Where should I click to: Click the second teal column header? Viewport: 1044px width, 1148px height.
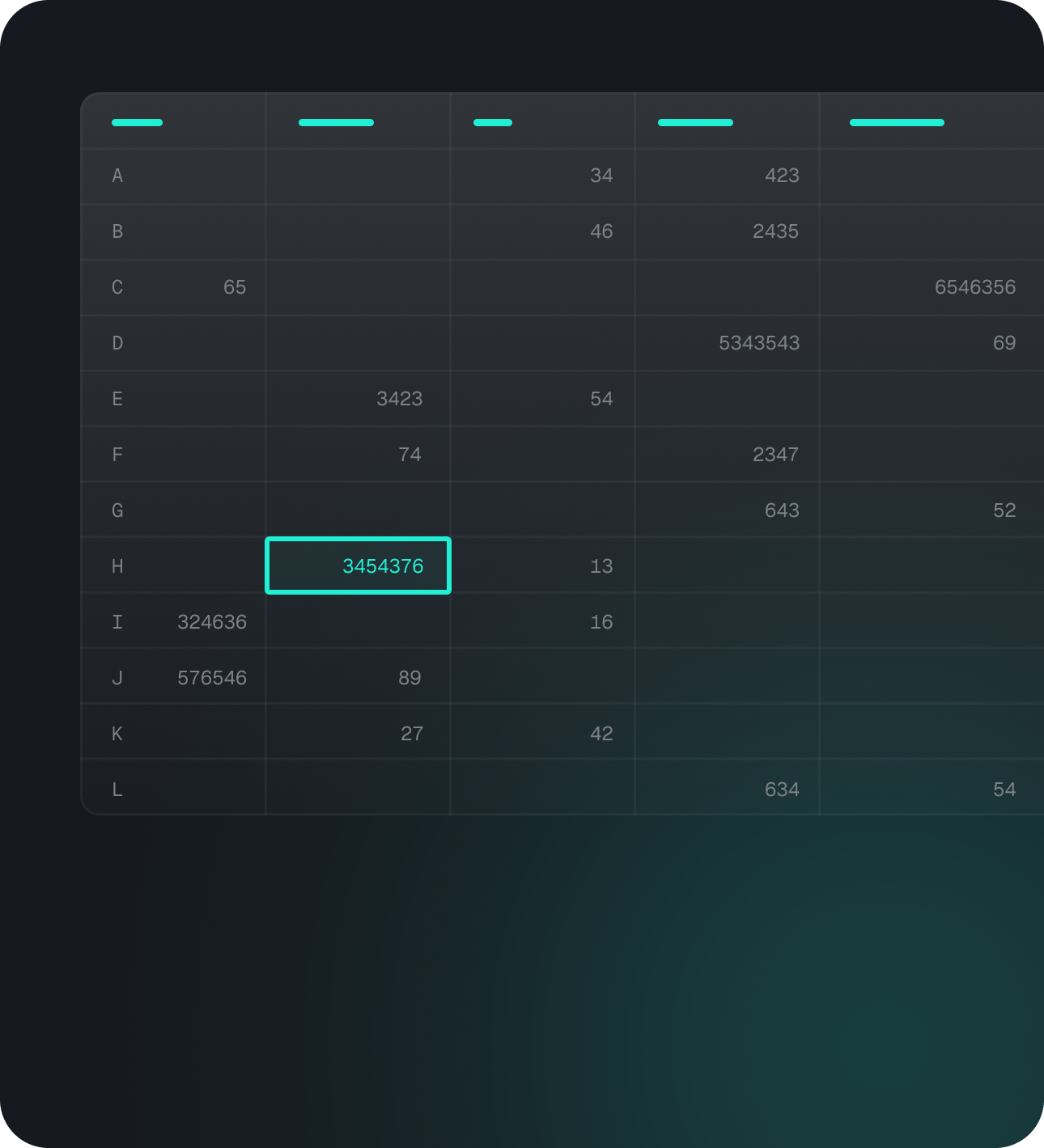click(x=336, y=122)
